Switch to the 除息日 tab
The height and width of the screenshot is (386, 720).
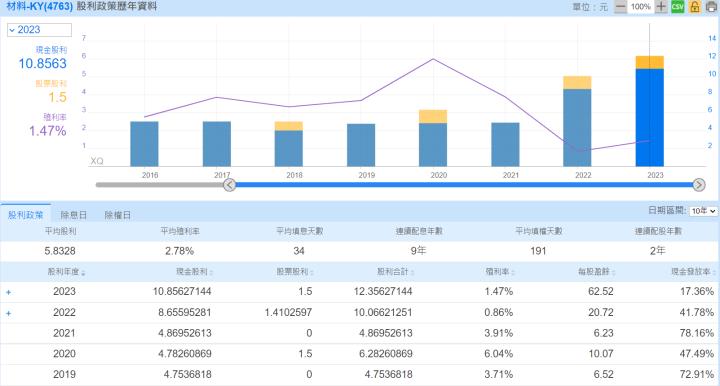pos(73,215)
